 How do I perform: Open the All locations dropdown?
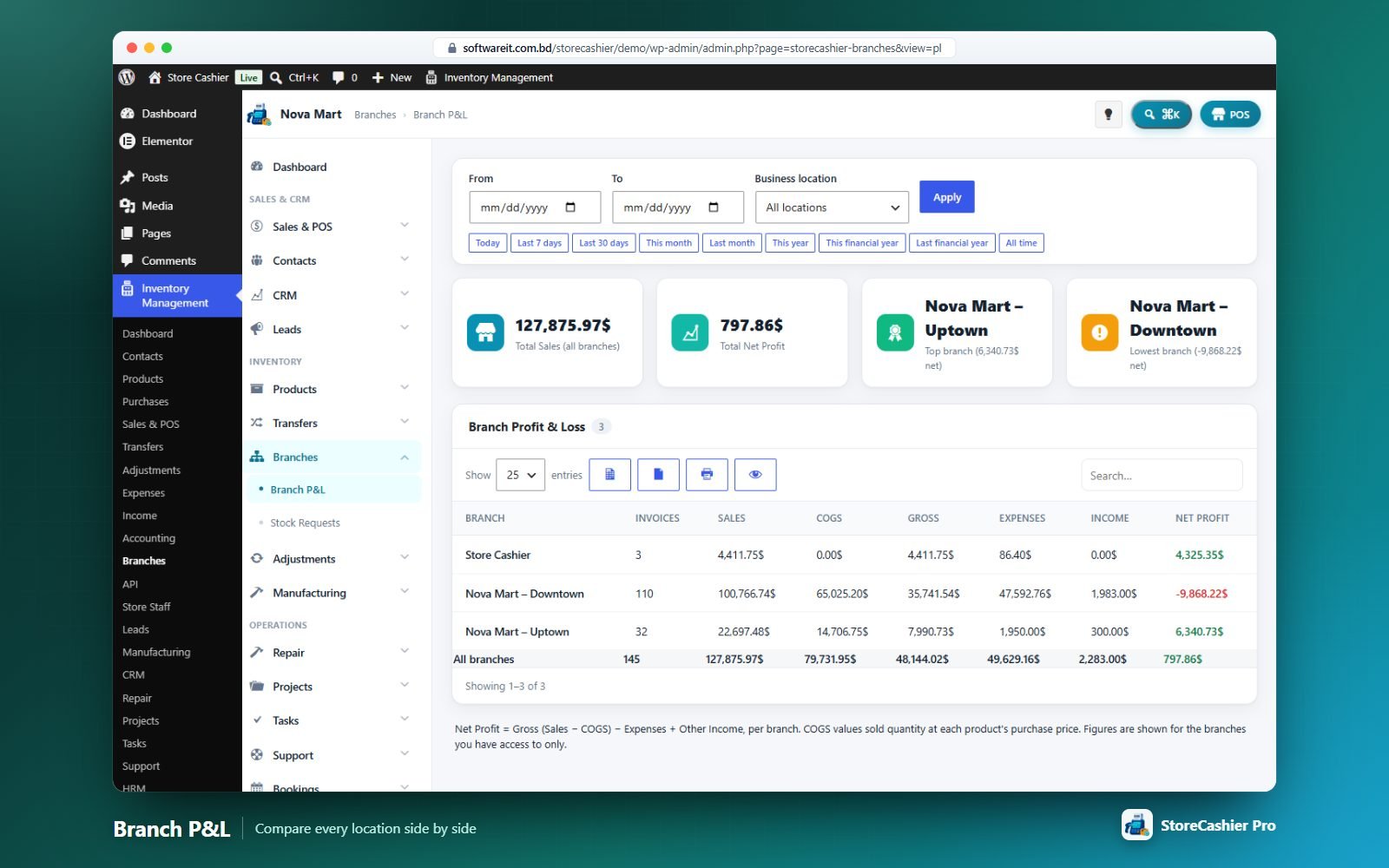[x=832, y=207]
